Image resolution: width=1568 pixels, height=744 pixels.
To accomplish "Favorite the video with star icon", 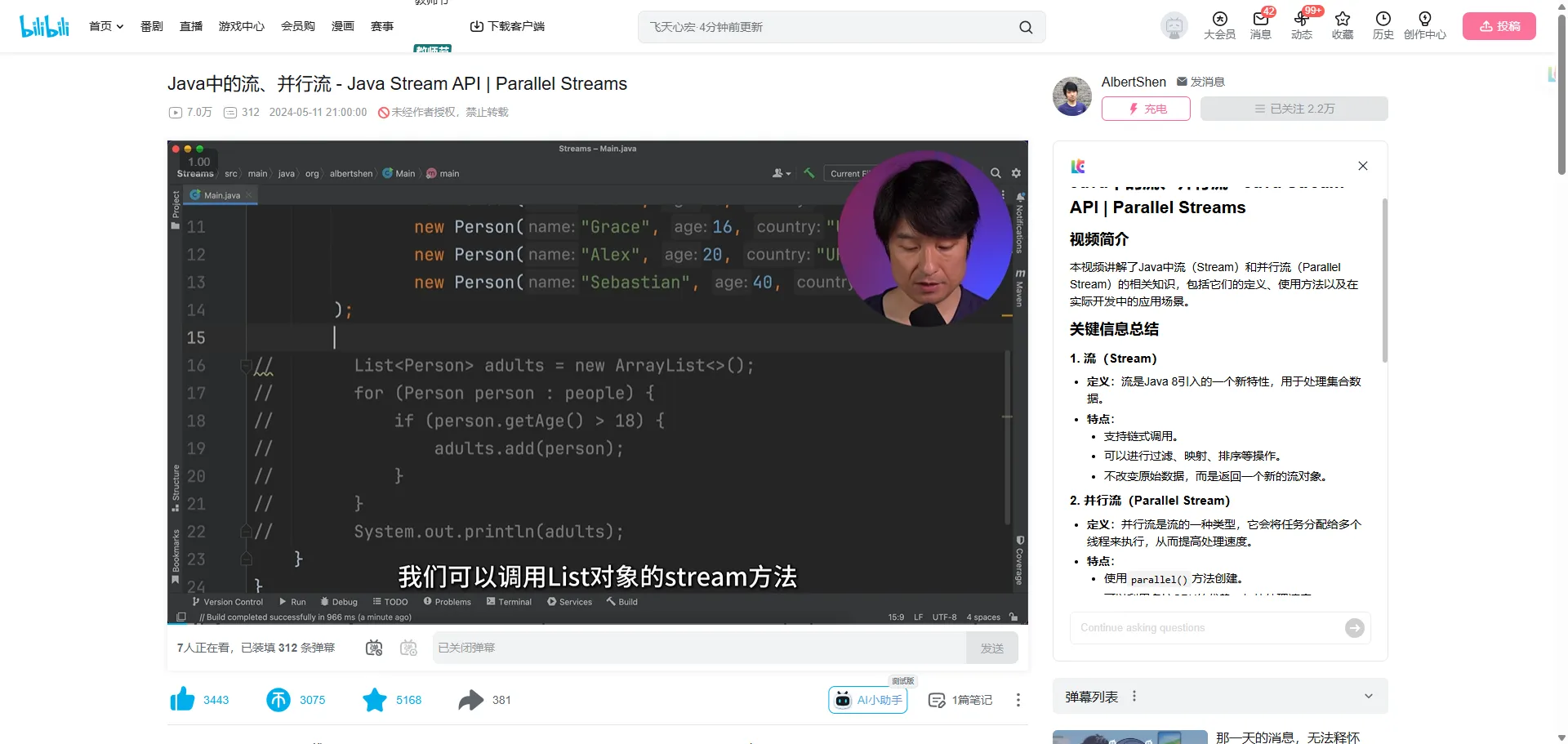I will pos(375,699).
